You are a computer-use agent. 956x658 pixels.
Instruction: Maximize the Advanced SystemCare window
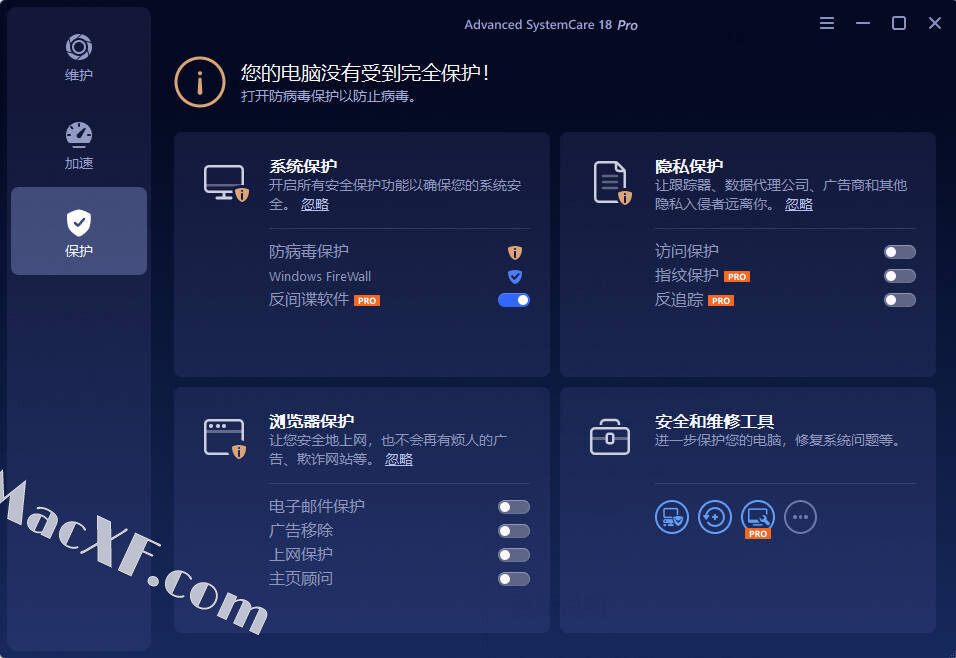click(899, 23)
